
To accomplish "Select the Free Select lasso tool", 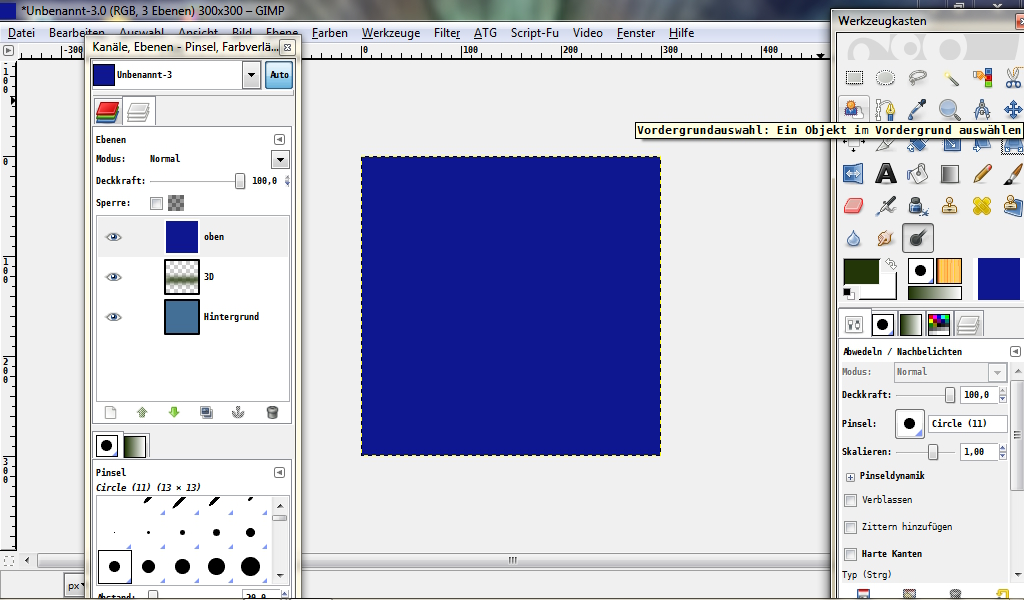I will (x=918, y=78).
